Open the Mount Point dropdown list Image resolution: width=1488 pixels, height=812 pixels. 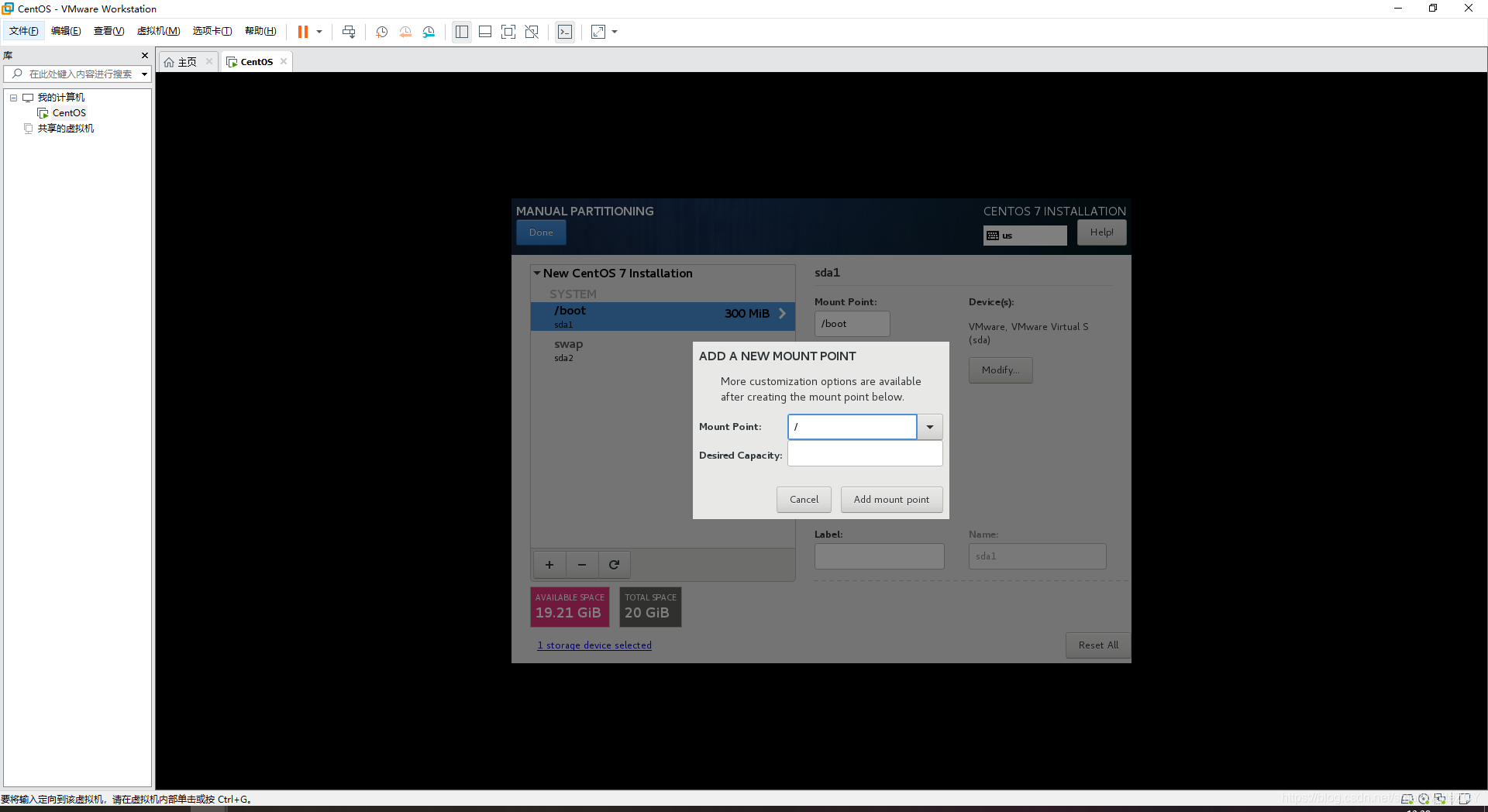coord(929,427)
